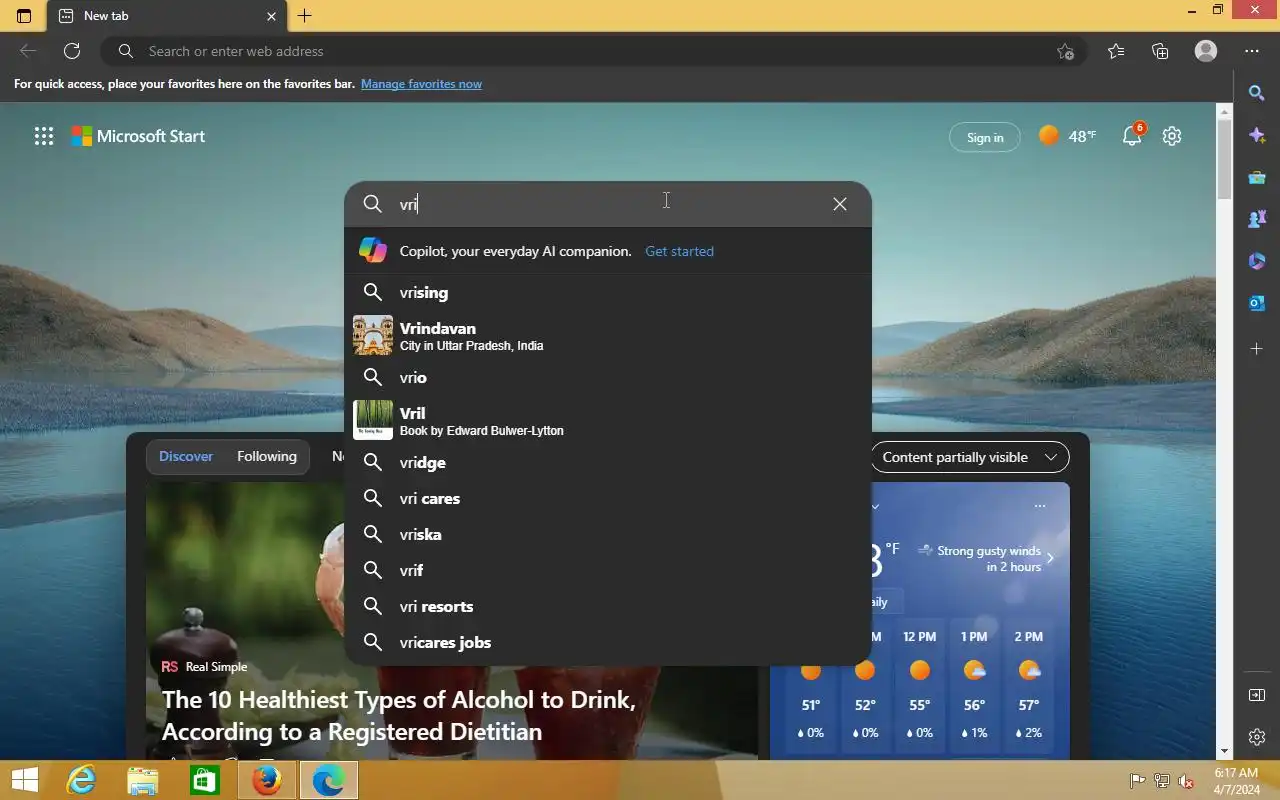Switch to the Following tab
Screen dimensions: 1280x800
pyautogui.click(x=267, y=456)
